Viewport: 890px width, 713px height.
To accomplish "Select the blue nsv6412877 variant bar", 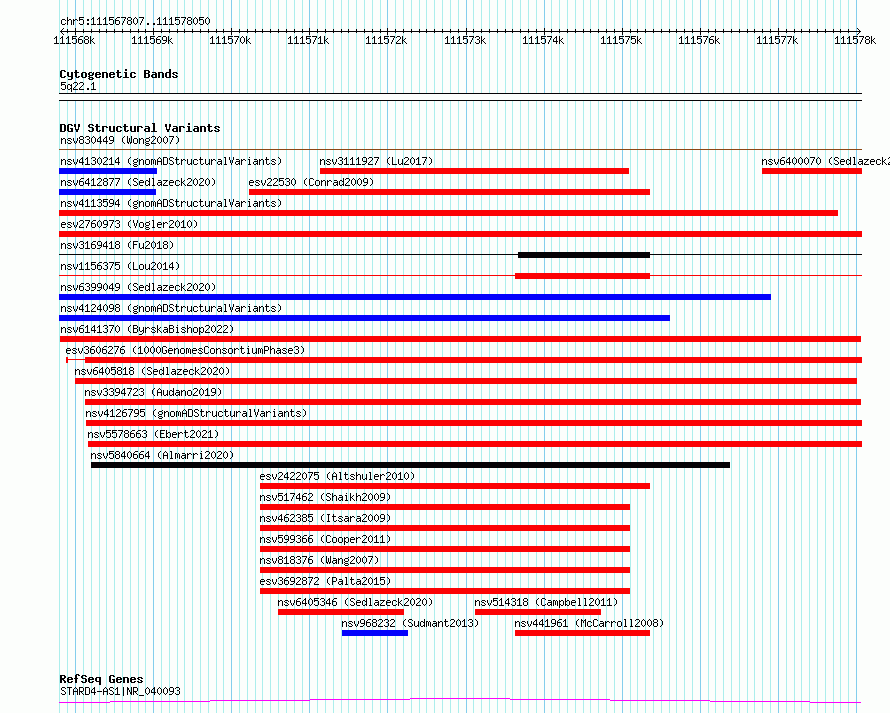I will [107, 192].
